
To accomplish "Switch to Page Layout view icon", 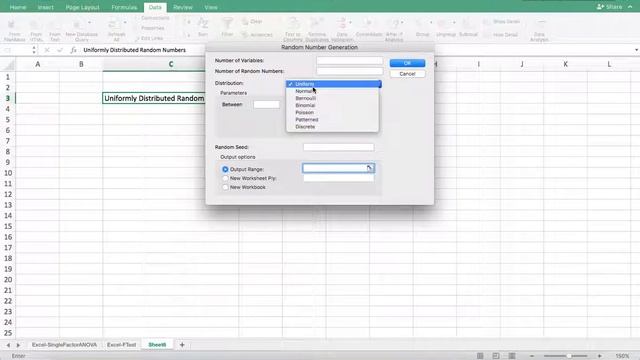I will 496,356.
